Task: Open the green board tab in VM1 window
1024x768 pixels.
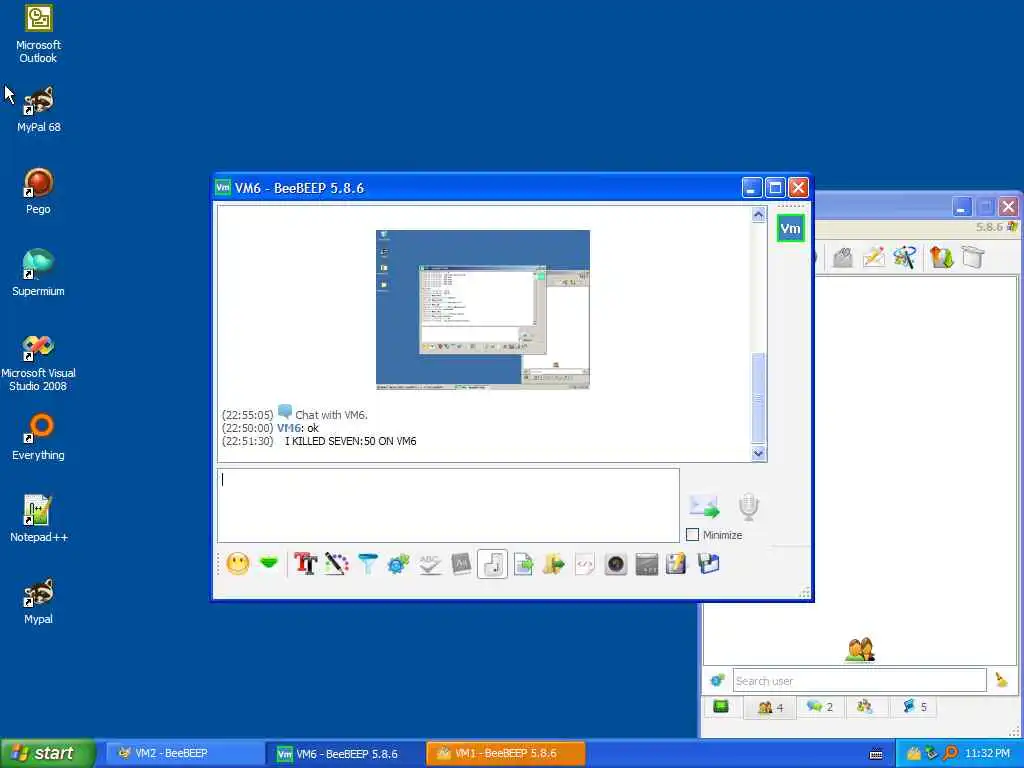Action: coord(721,706)
